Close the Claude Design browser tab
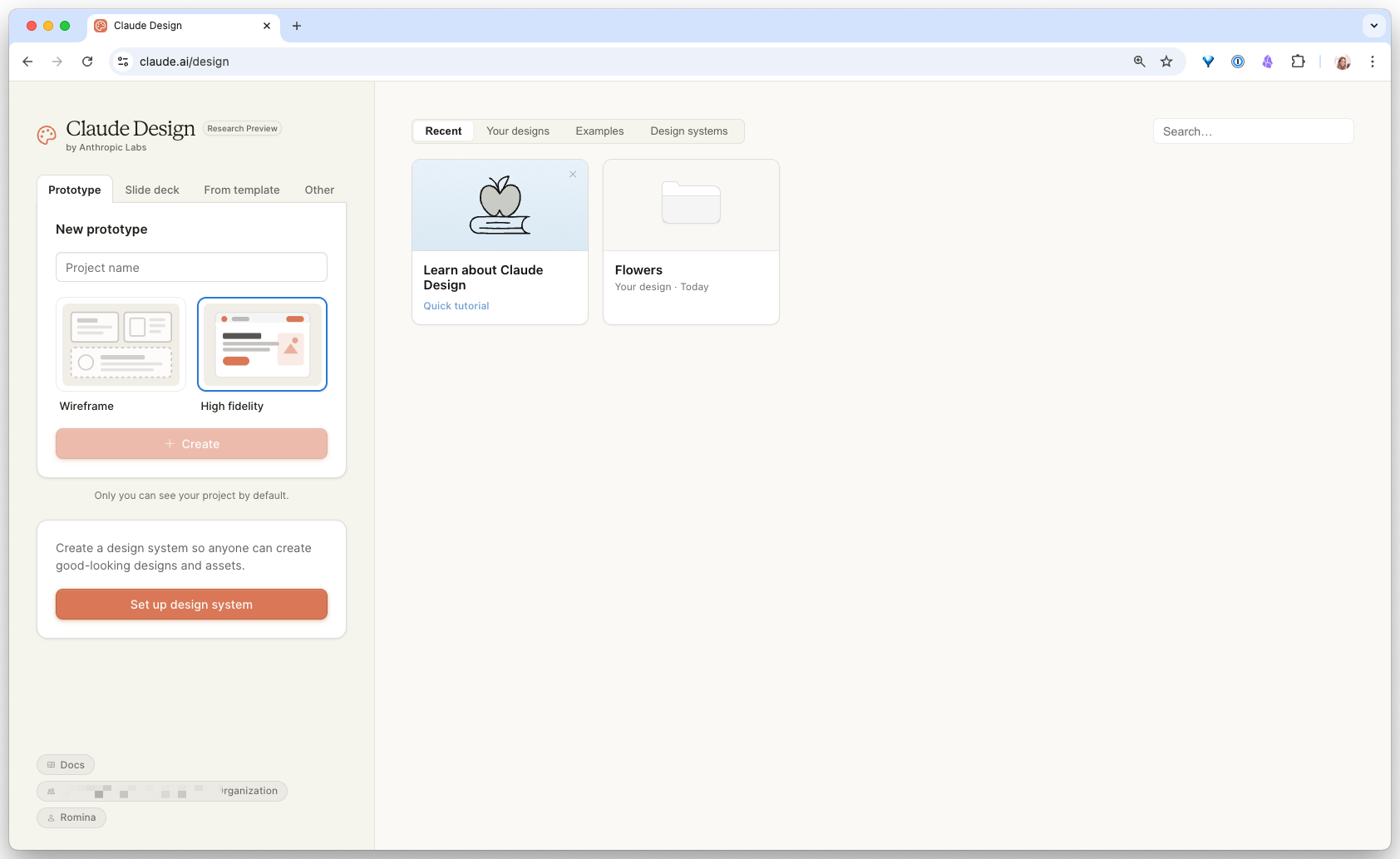The height and width of the screenshot is (859, 1400). (x=267, y=26)
